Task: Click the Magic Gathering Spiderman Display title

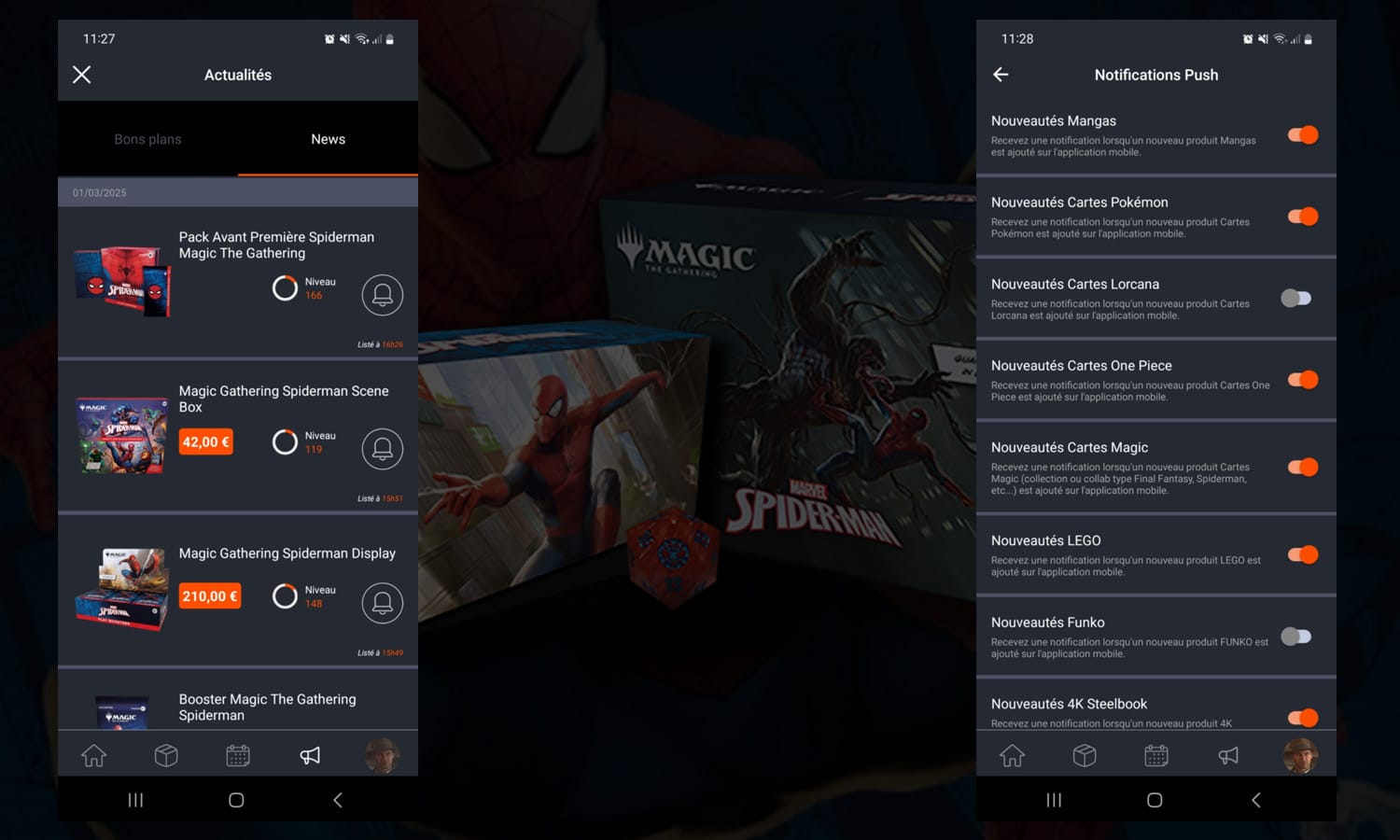Action: (287, 553)
